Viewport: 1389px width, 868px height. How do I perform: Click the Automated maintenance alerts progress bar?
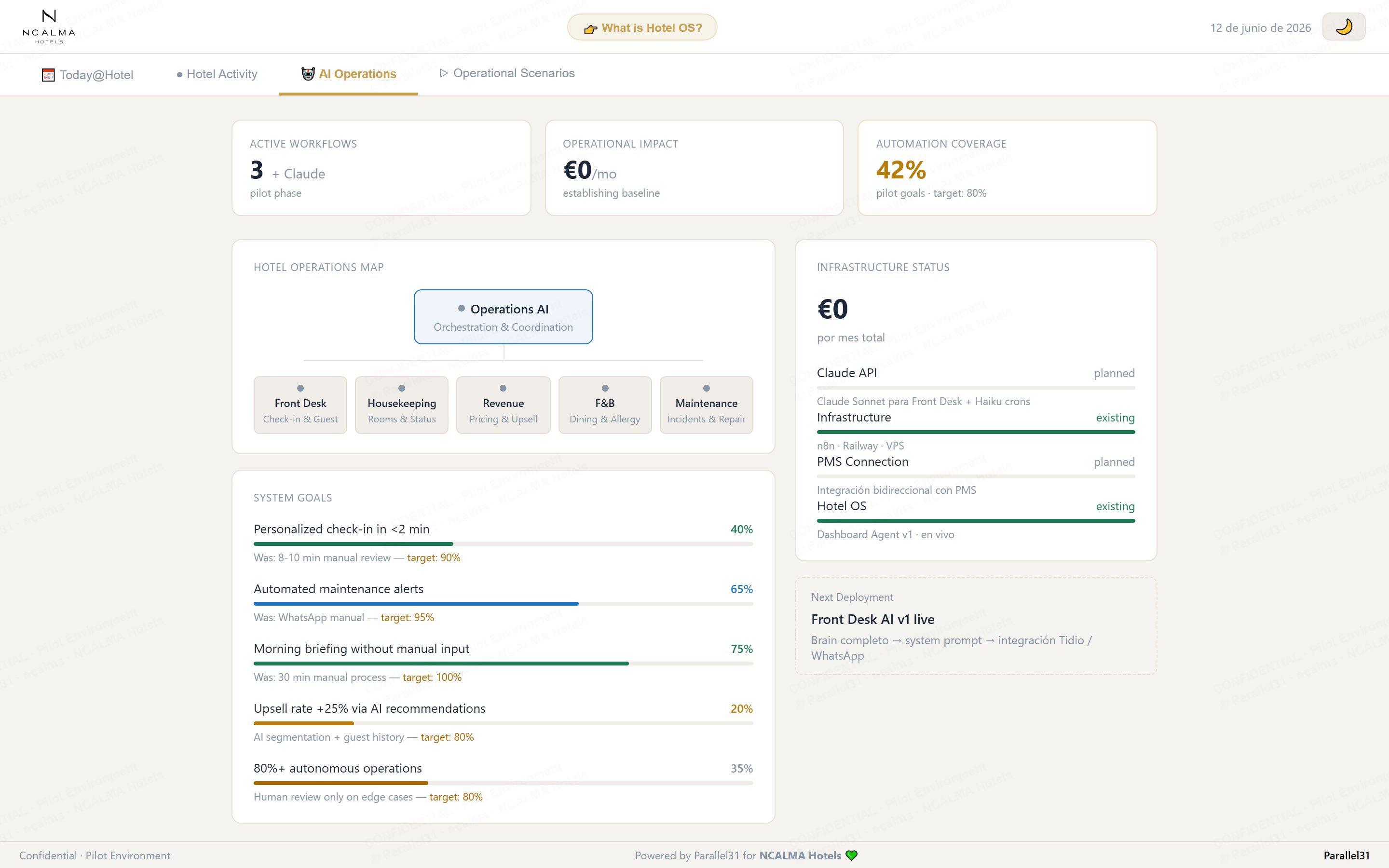point(504,603)
